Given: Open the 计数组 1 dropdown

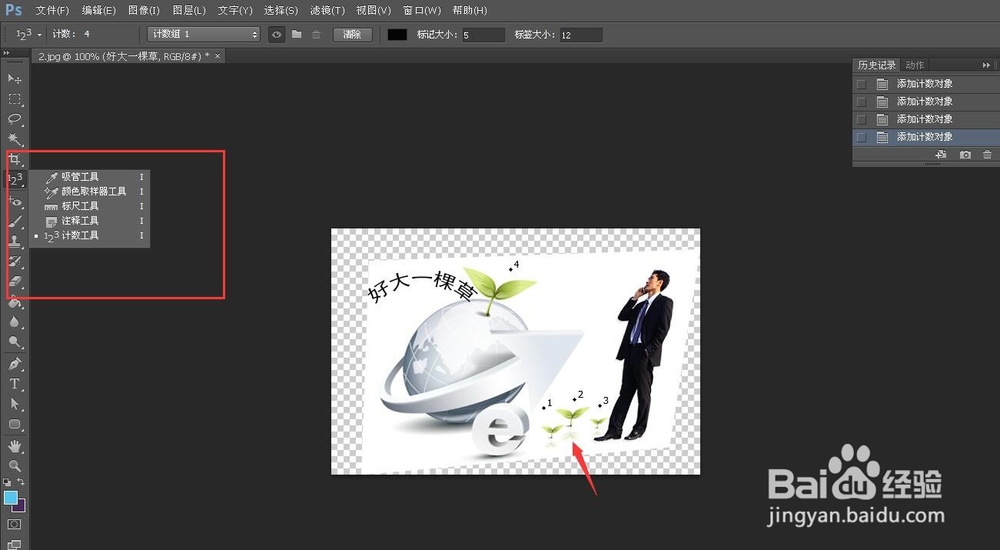Looking at the screenshot, I should [203, 34].
